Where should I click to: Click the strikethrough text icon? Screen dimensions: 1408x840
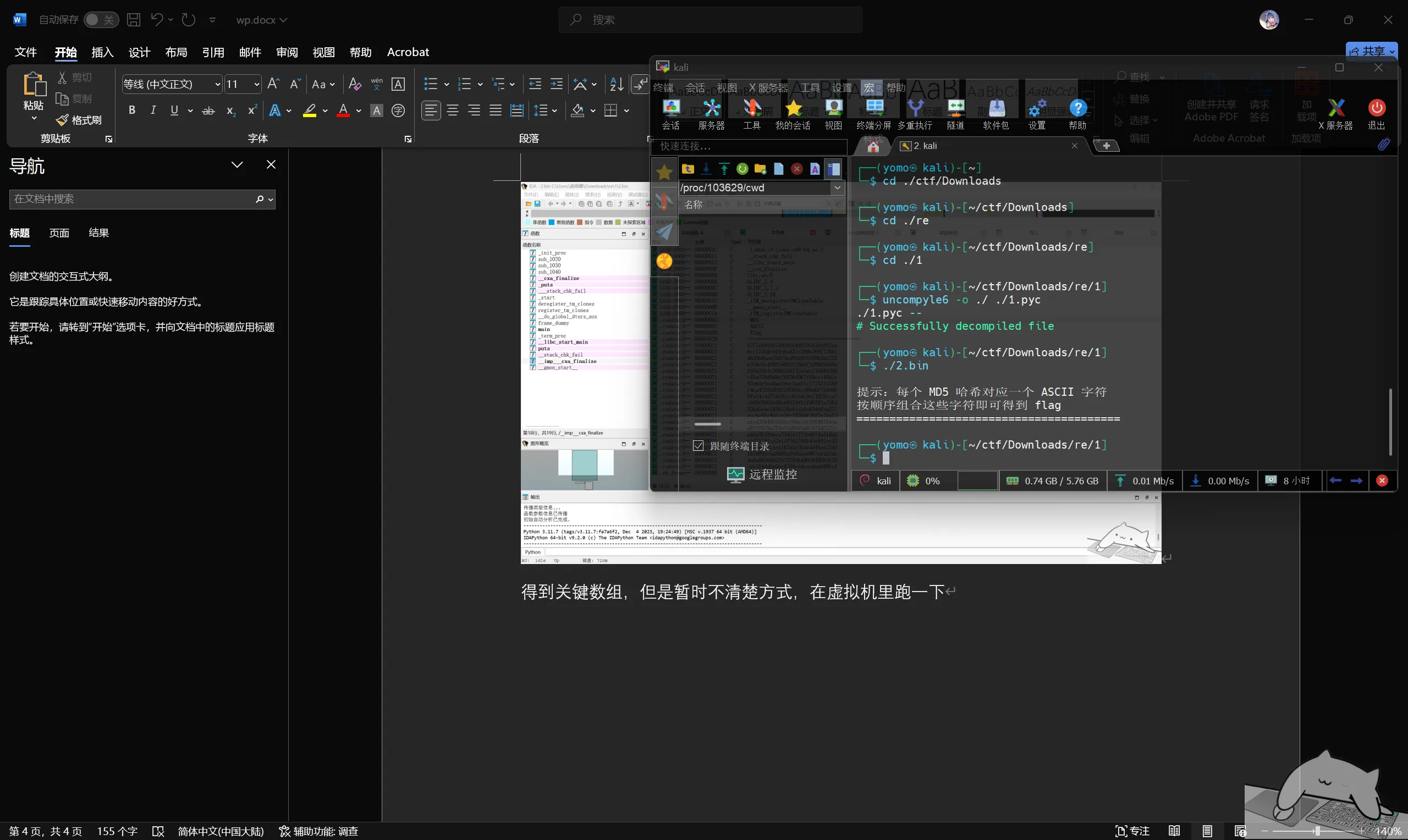(x=208, y=111)
